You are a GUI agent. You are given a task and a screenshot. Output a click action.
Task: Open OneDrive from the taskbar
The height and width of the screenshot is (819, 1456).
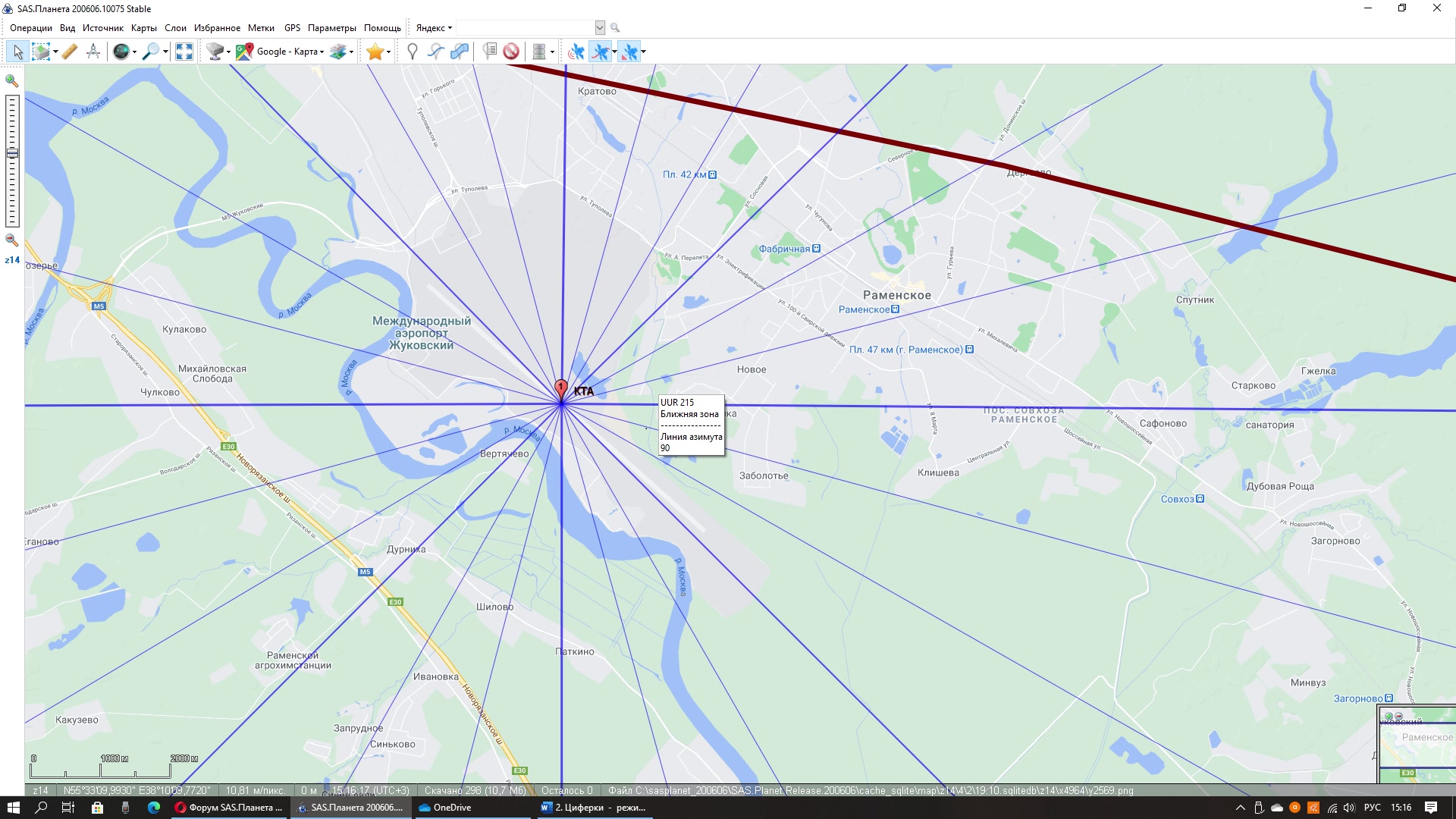pyautogui.click(x=446, y=808)
